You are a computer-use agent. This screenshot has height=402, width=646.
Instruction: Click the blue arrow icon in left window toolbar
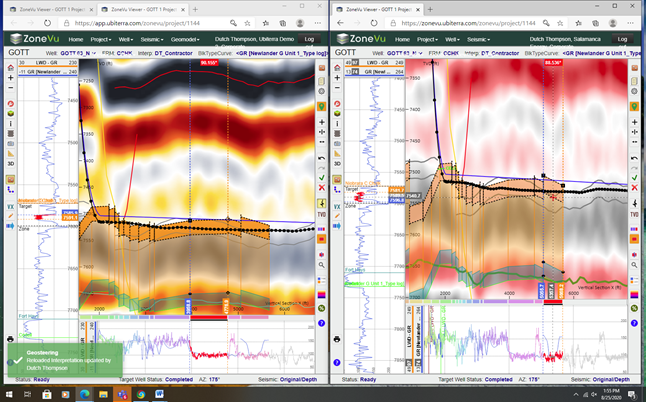tap(11, 226)
